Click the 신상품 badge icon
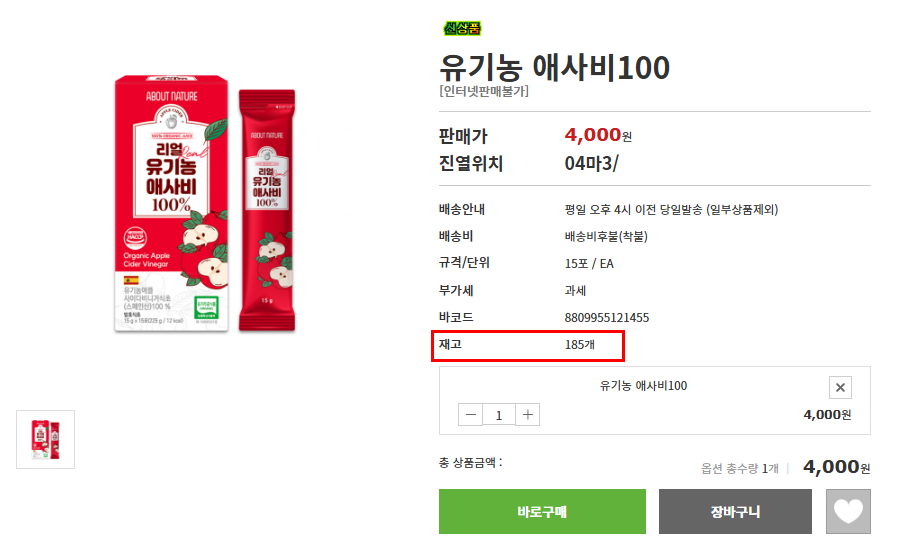This screenshot has width=909, height=548. (x=462, y=28)
